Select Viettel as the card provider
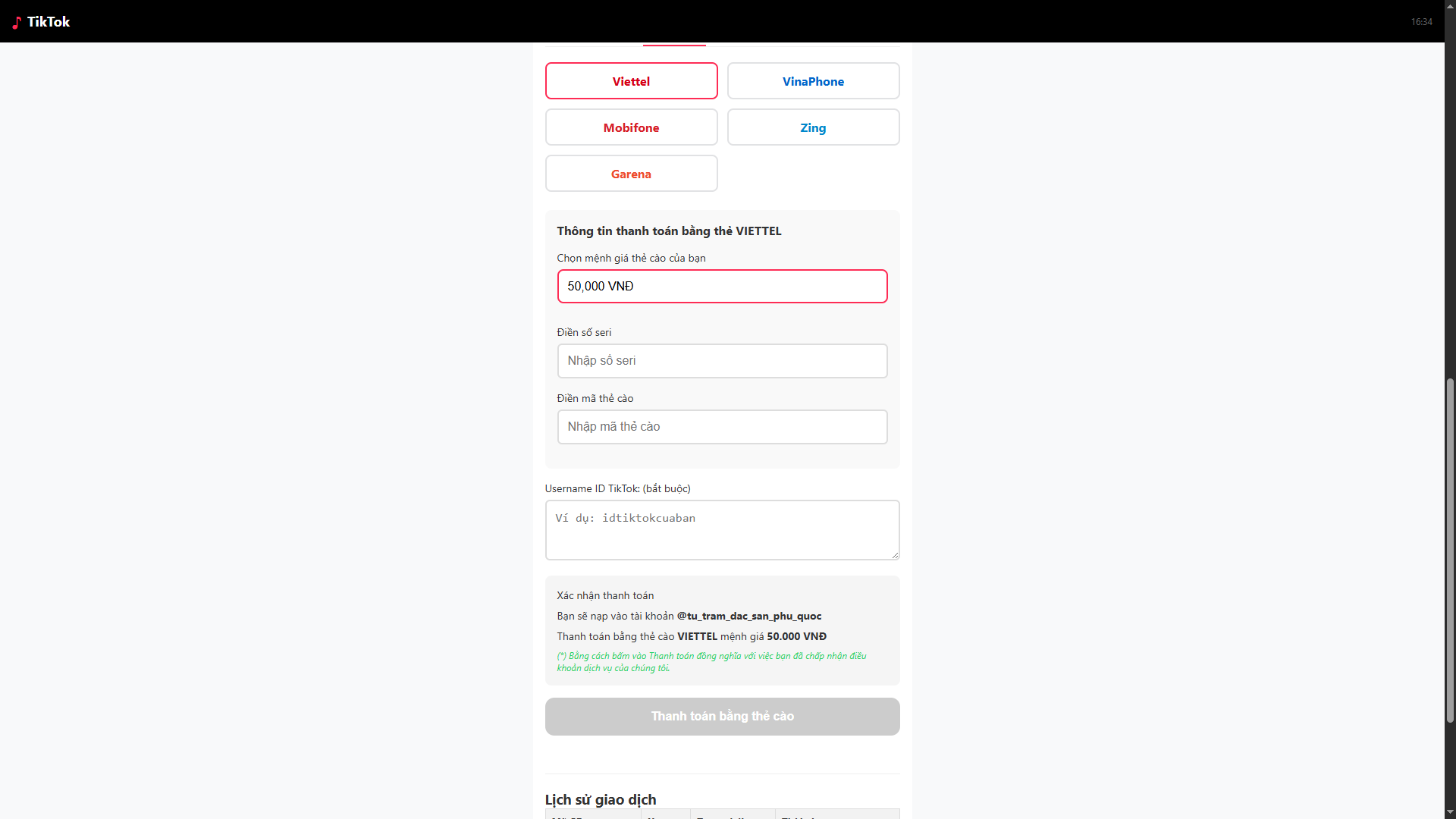The width and height of the screenshot is (1456, 819). pos(631,81)
